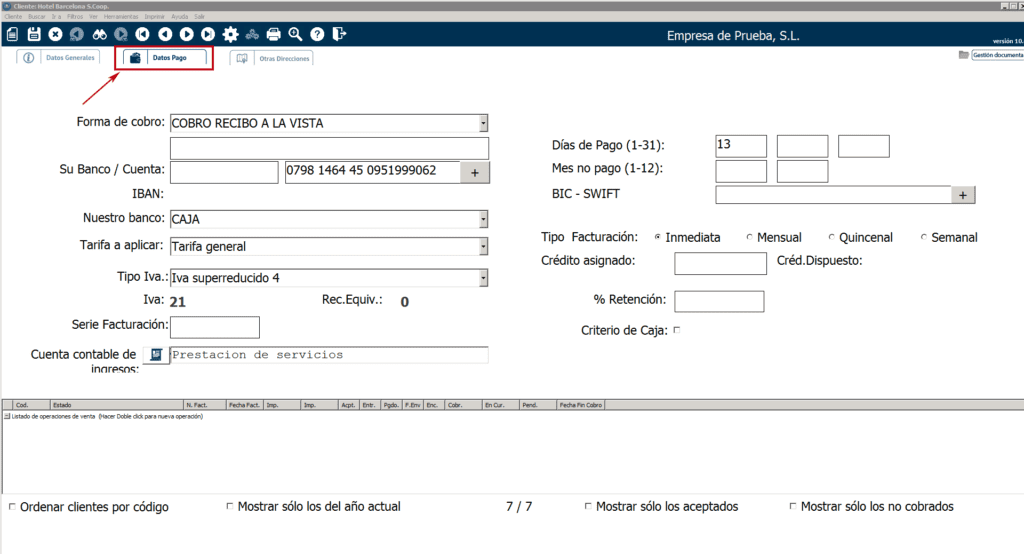
Task: Enable the Criterio de Caja checkbox
Action: (677, 330)
